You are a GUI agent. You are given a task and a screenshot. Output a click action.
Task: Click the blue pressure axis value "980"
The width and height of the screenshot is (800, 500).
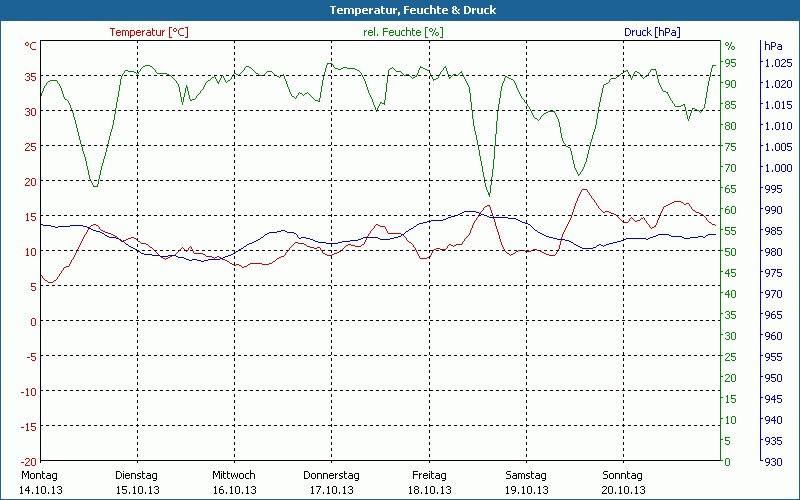(x=773, y=252)
